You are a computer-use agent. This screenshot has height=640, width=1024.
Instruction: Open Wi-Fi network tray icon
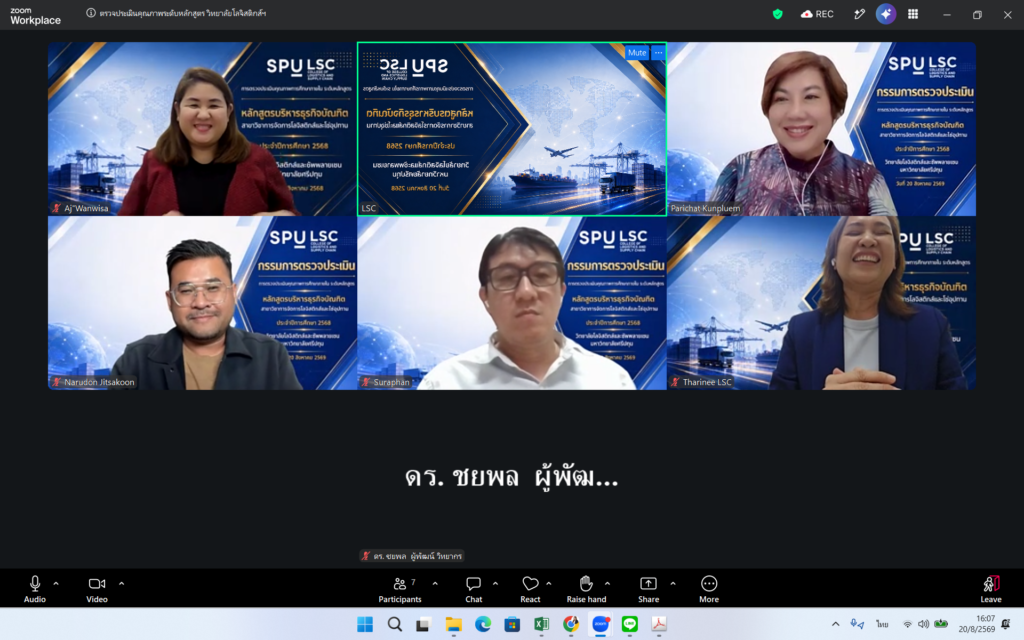click(907, 624)
